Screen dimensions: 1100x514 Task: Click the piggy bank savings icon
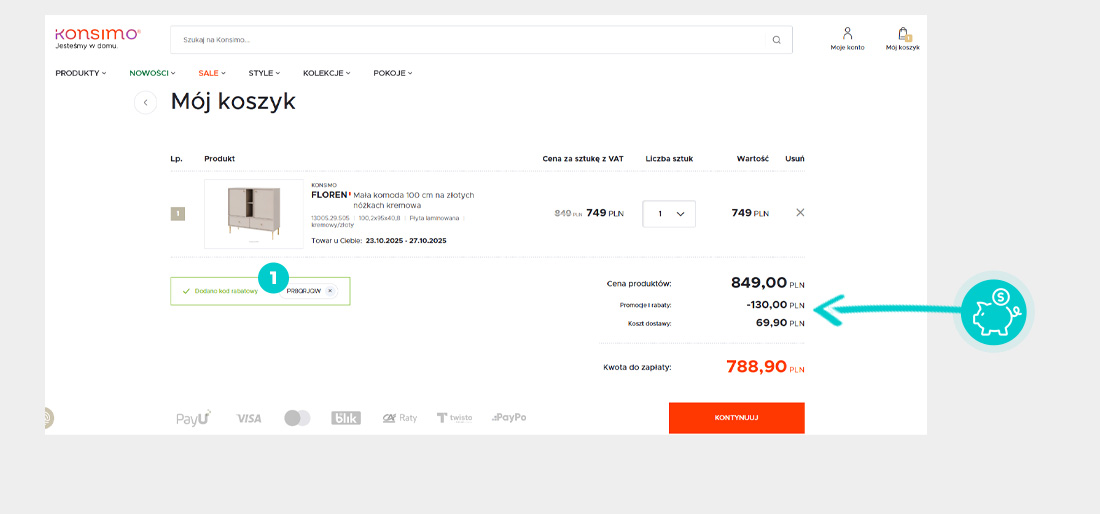993,312
